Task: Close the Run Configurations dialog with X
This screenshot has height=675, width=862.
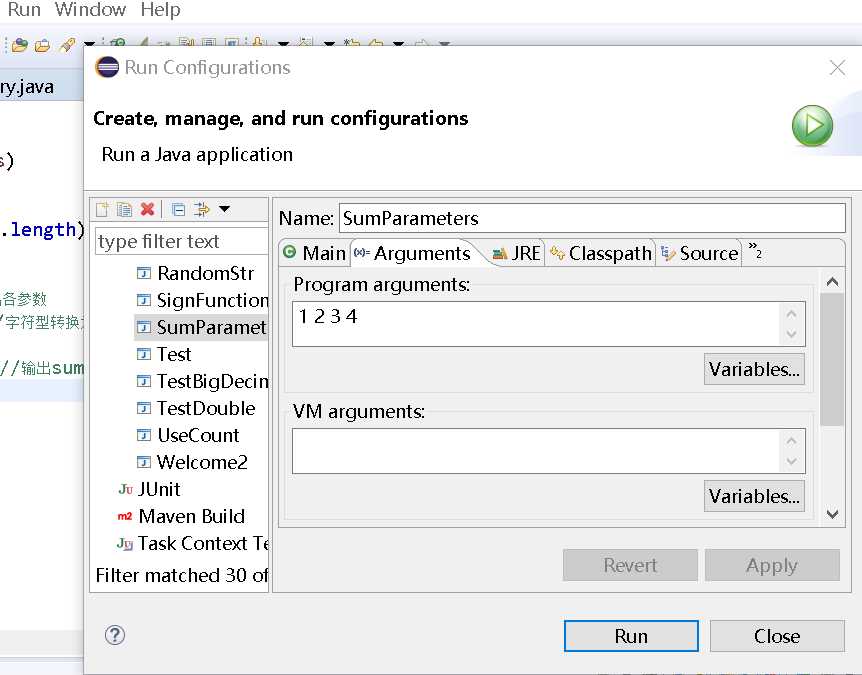Action: coord(837,68)
